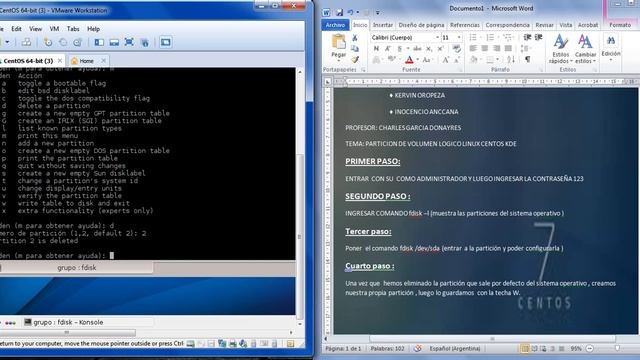The width and height of the screenshot is (640, 360).
Task: Open the Edición dropdown
Action: 611,48
